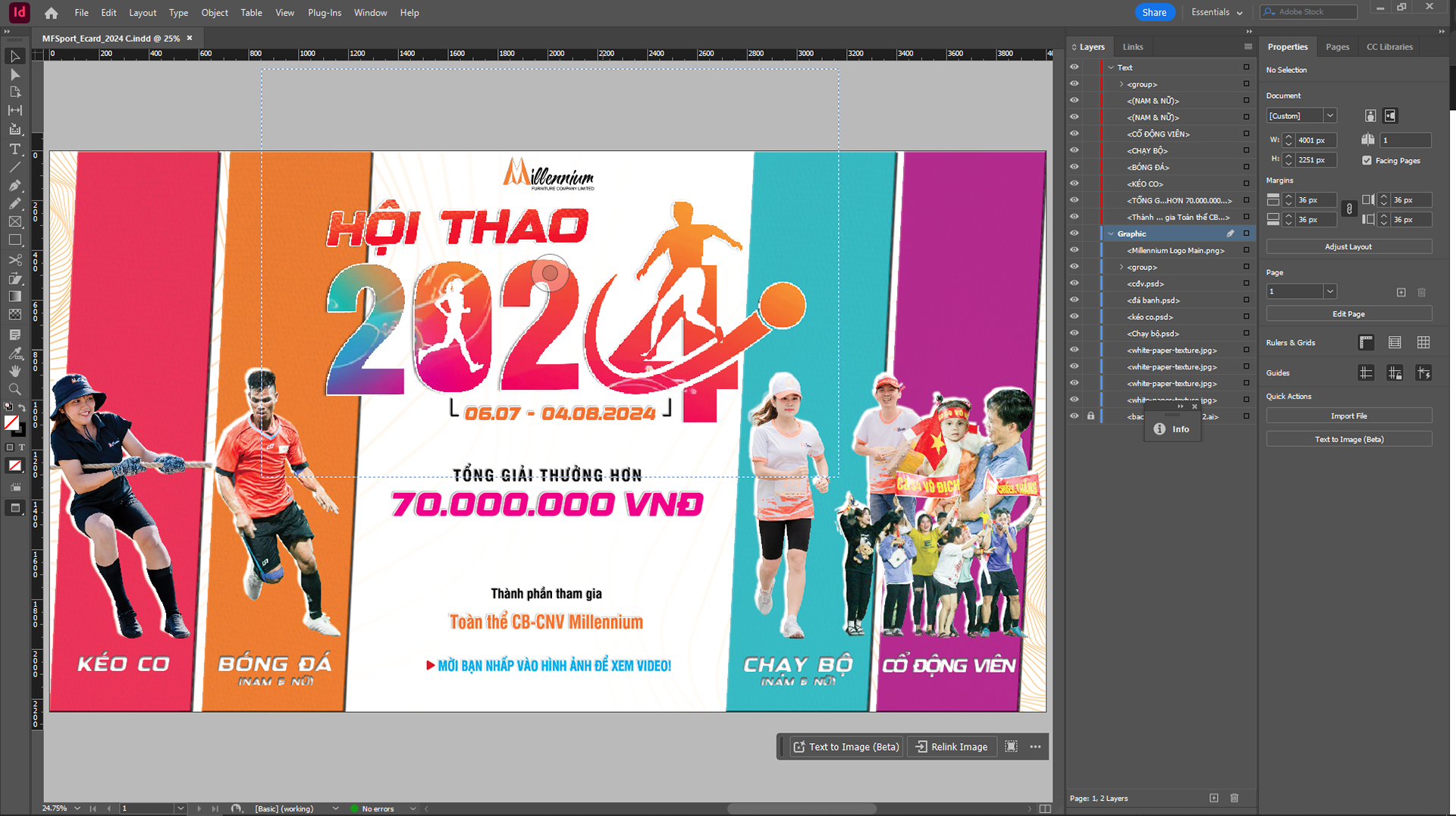1456x816 pixels.
Task: Select the Gap tool
Action: click(14, 111)
